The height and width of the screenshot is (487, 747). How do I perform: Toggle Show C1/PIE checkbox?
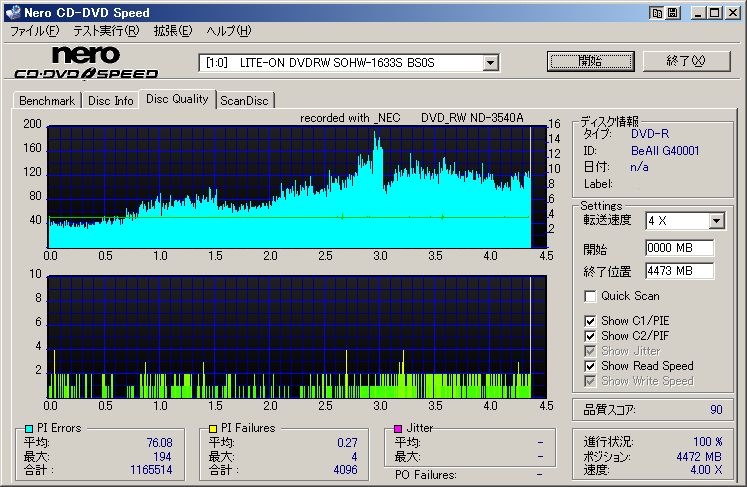coord(590,321)
